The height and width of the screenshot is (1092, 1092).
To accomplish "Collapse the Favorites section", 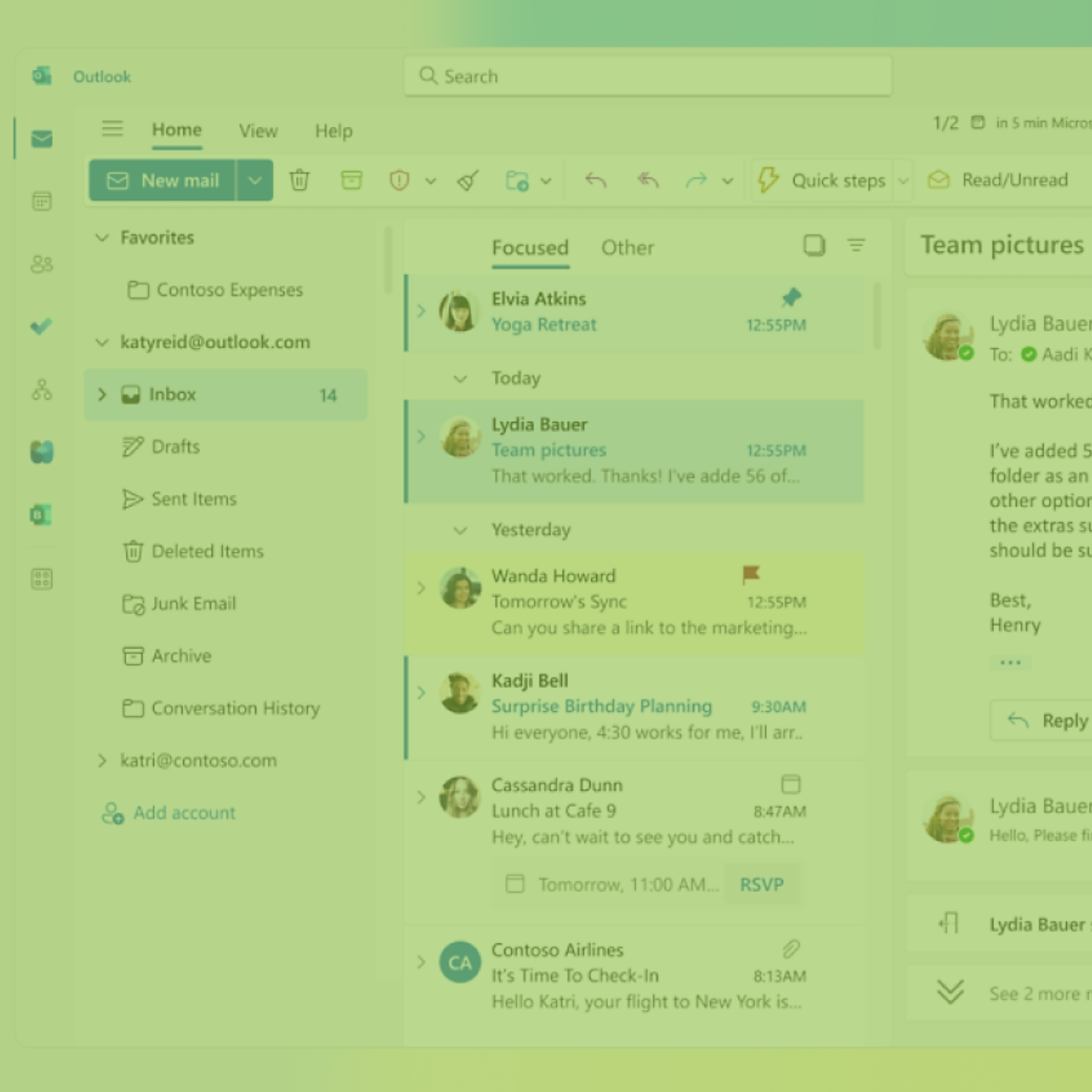I will point(102,238).
